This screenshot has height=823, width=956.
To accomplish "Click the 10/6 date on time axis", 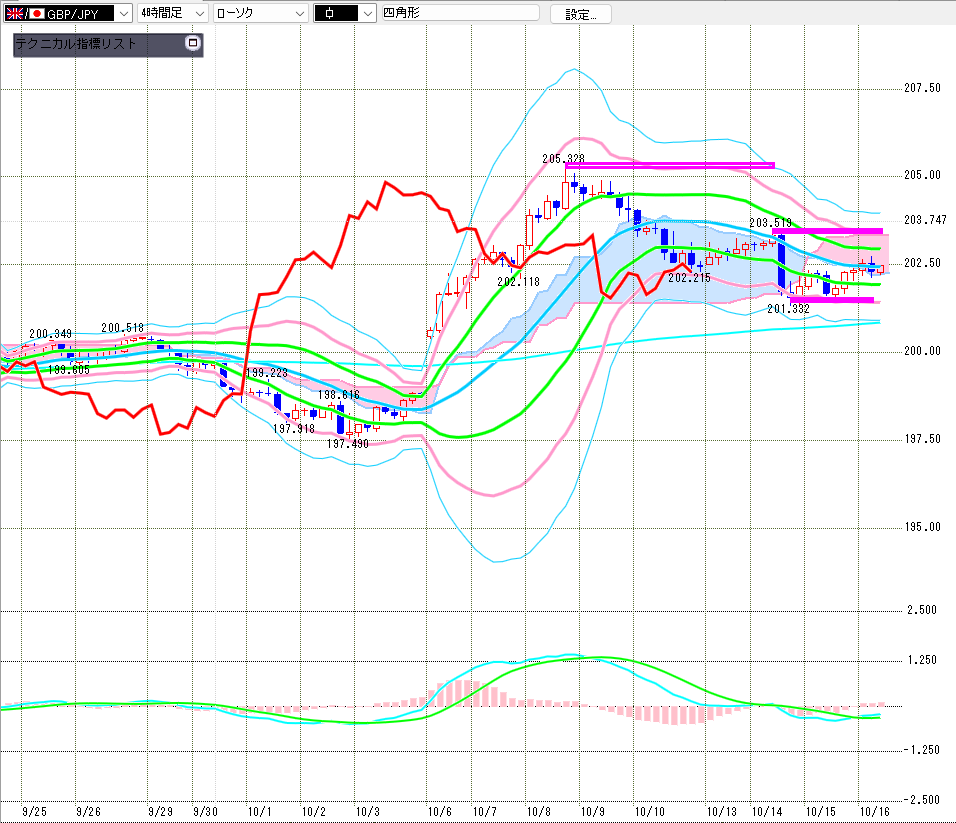I will pos(438,812).
